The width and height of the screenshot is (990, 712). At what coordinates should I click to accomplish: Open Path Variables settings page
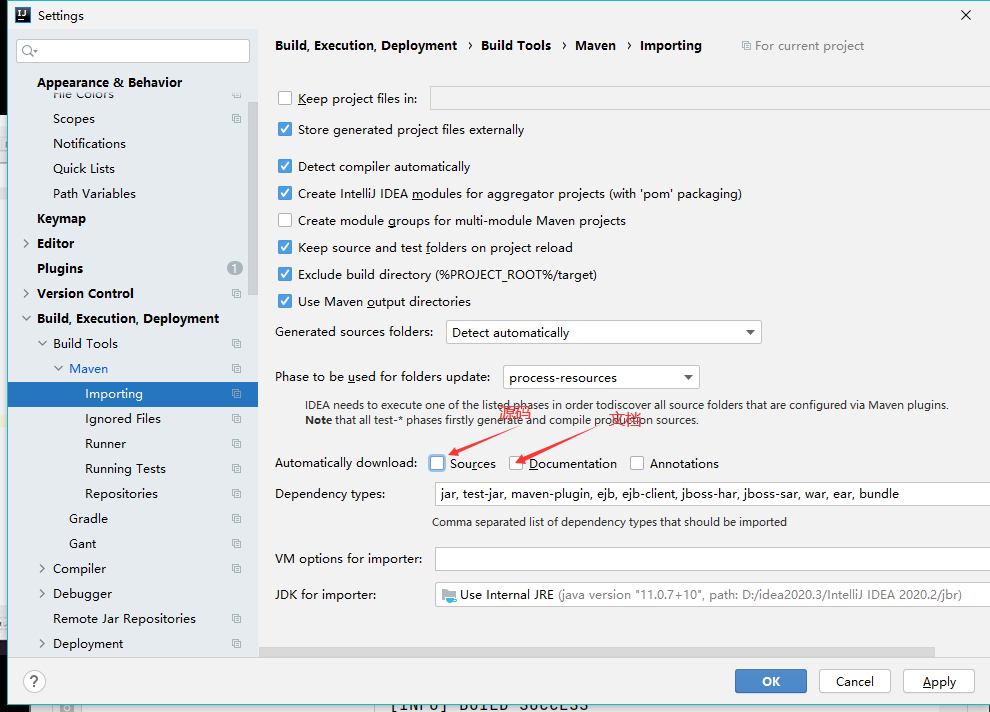click(94, 194)
